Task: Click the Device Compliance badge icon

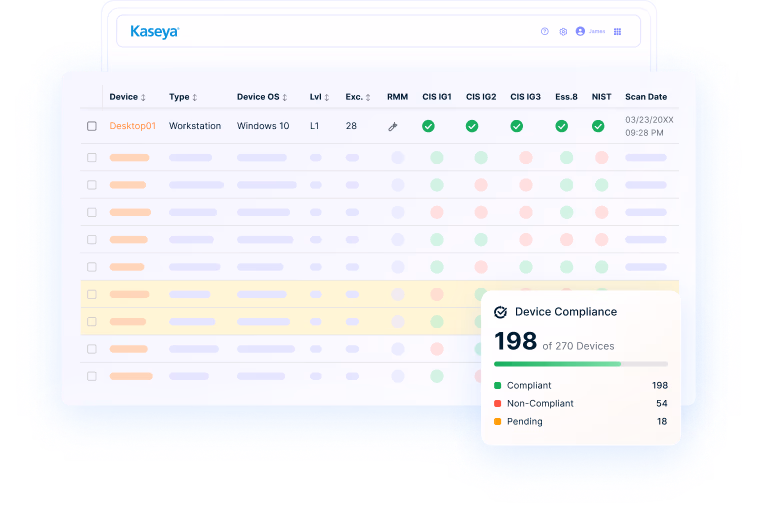Action: click(x=501, y=312)
